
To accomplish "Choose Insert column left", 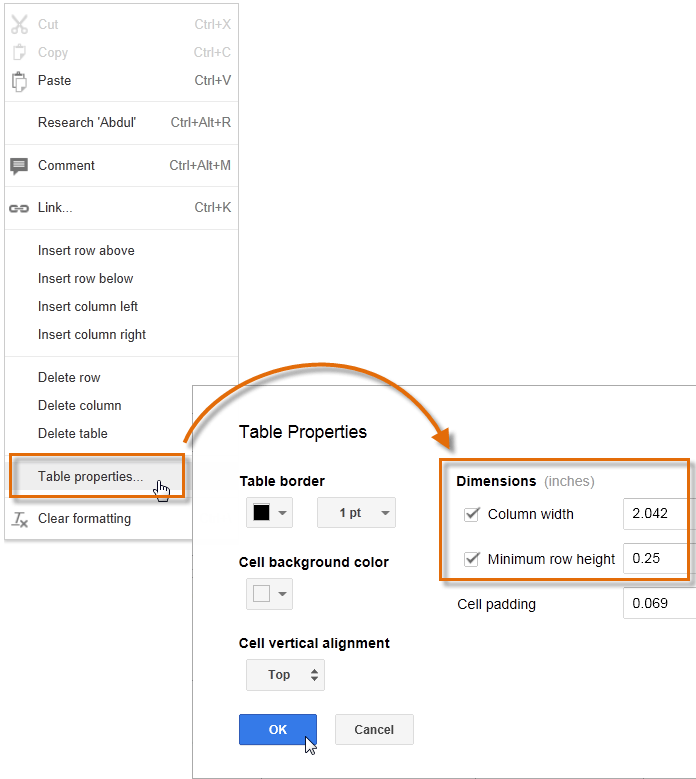I will (x=121, y=307).
